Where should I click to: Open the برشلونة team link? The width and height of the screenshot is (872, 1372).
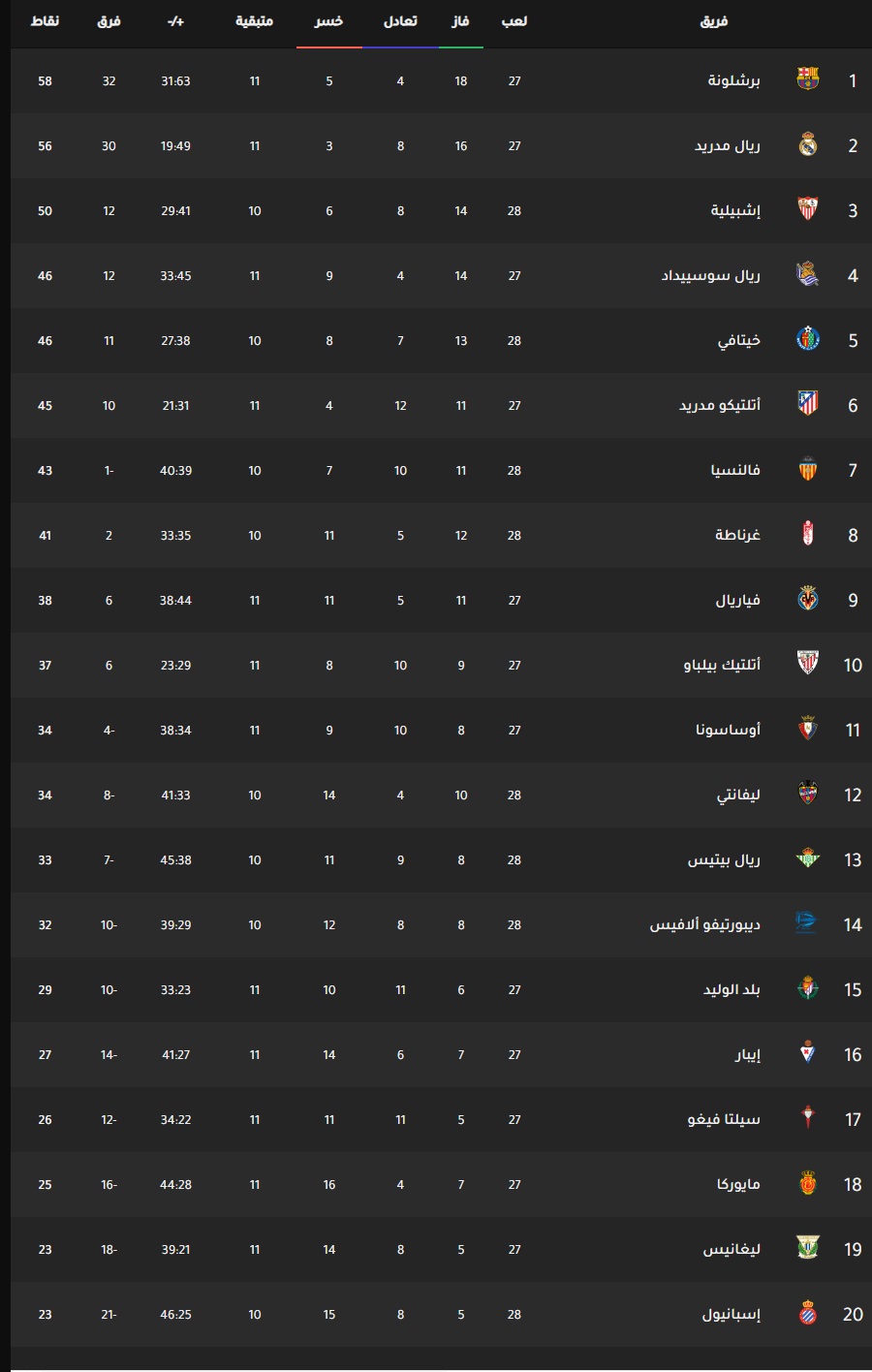point(733,81)
